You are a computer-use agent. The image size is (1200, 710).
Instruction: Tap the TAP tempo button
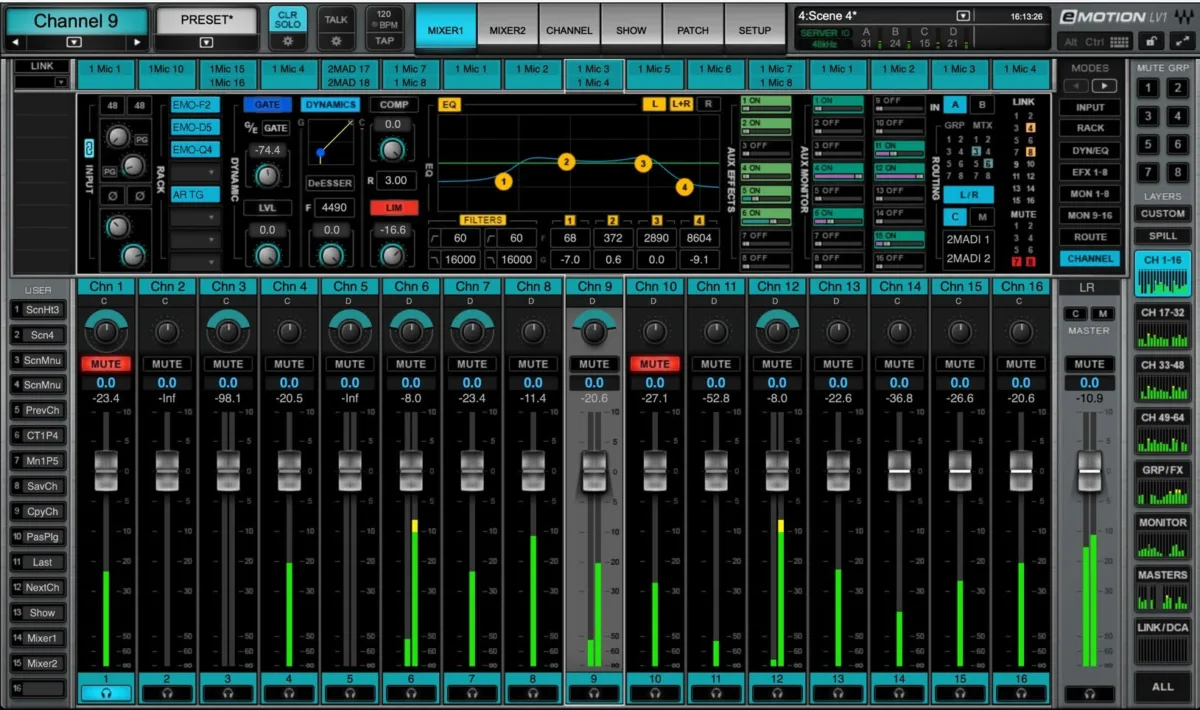click(x=384, y=41)
